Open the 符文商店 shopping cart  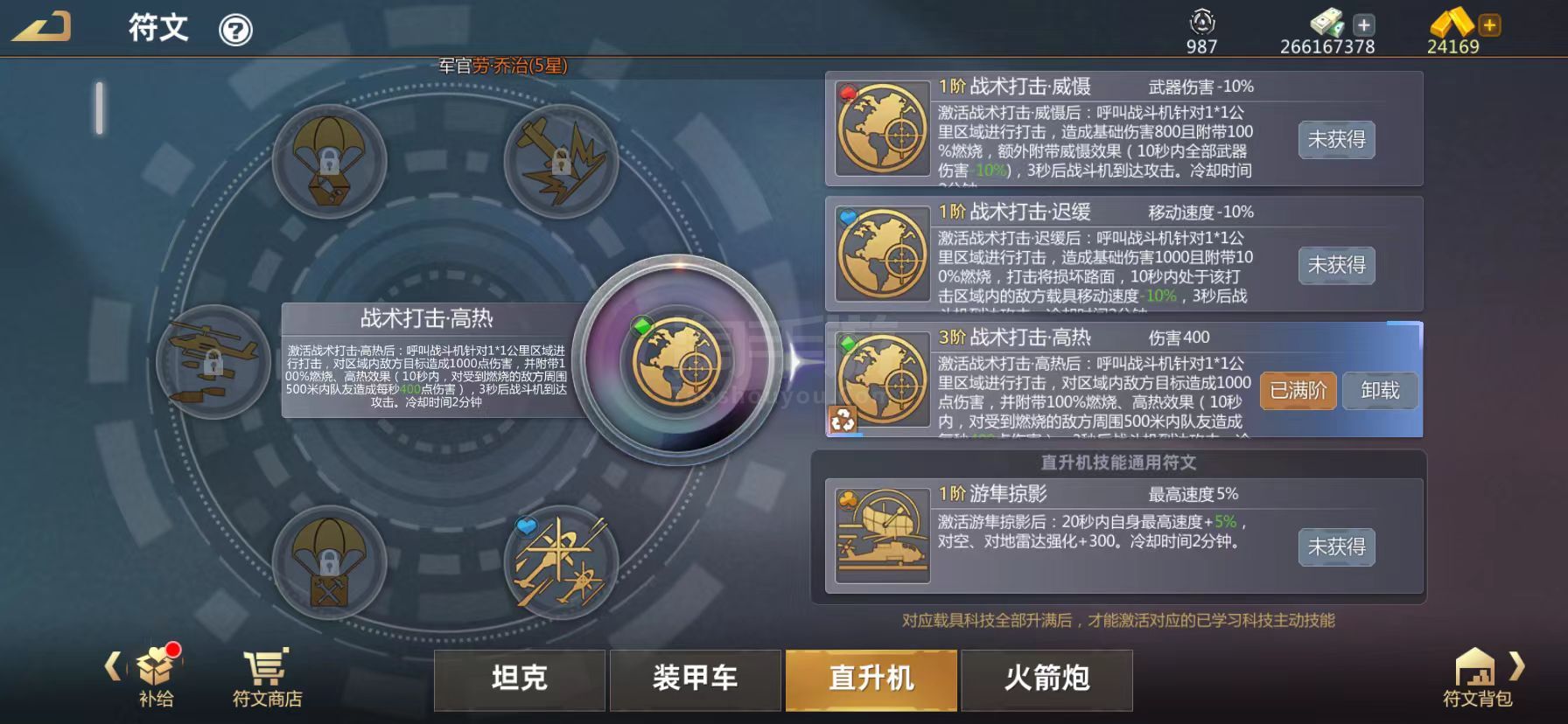pyautogui.click(x=267, y=679)
